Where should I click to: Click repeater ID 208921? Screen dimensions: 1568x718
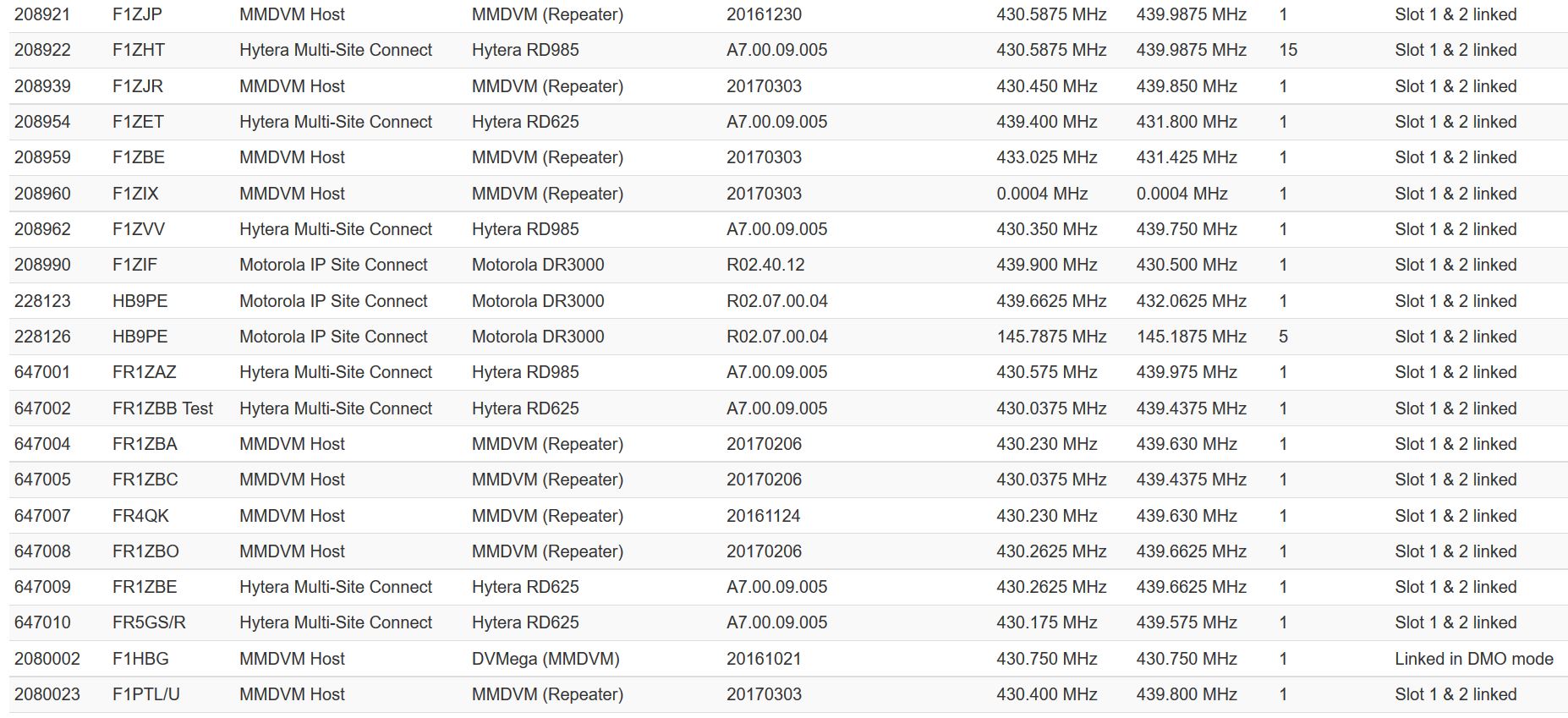click(x=42, y=14)
